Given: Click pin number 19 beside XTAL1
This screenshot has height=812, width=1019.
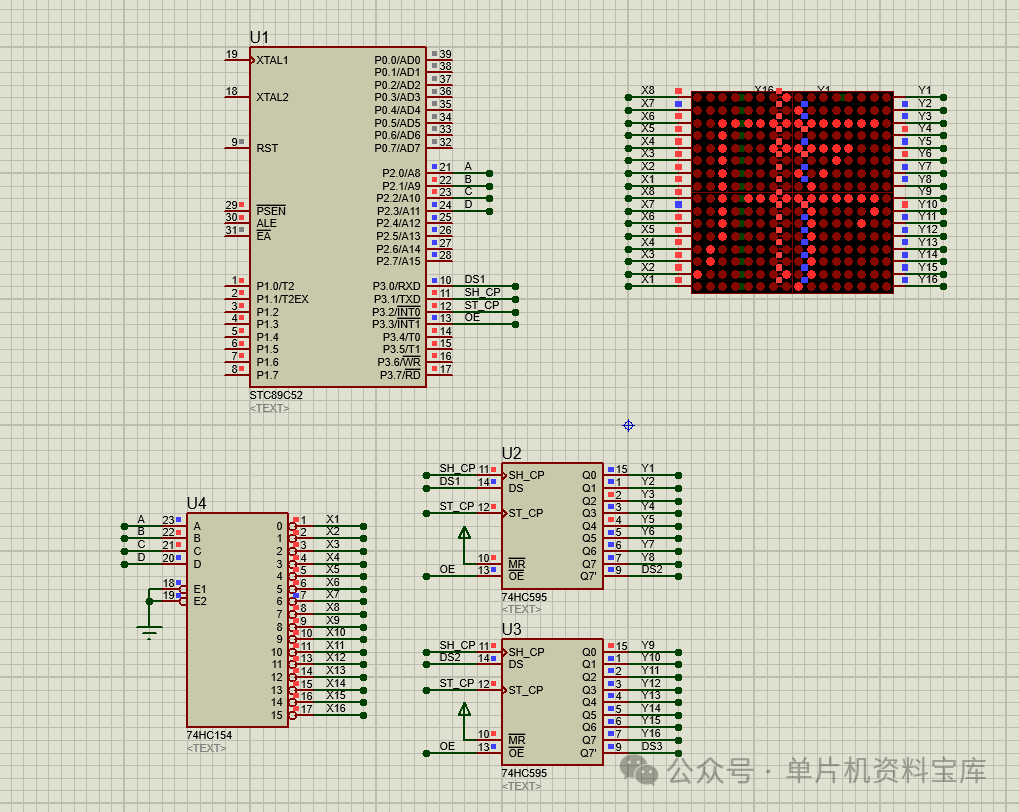Looking at the screenshot, I should point(232,55).
